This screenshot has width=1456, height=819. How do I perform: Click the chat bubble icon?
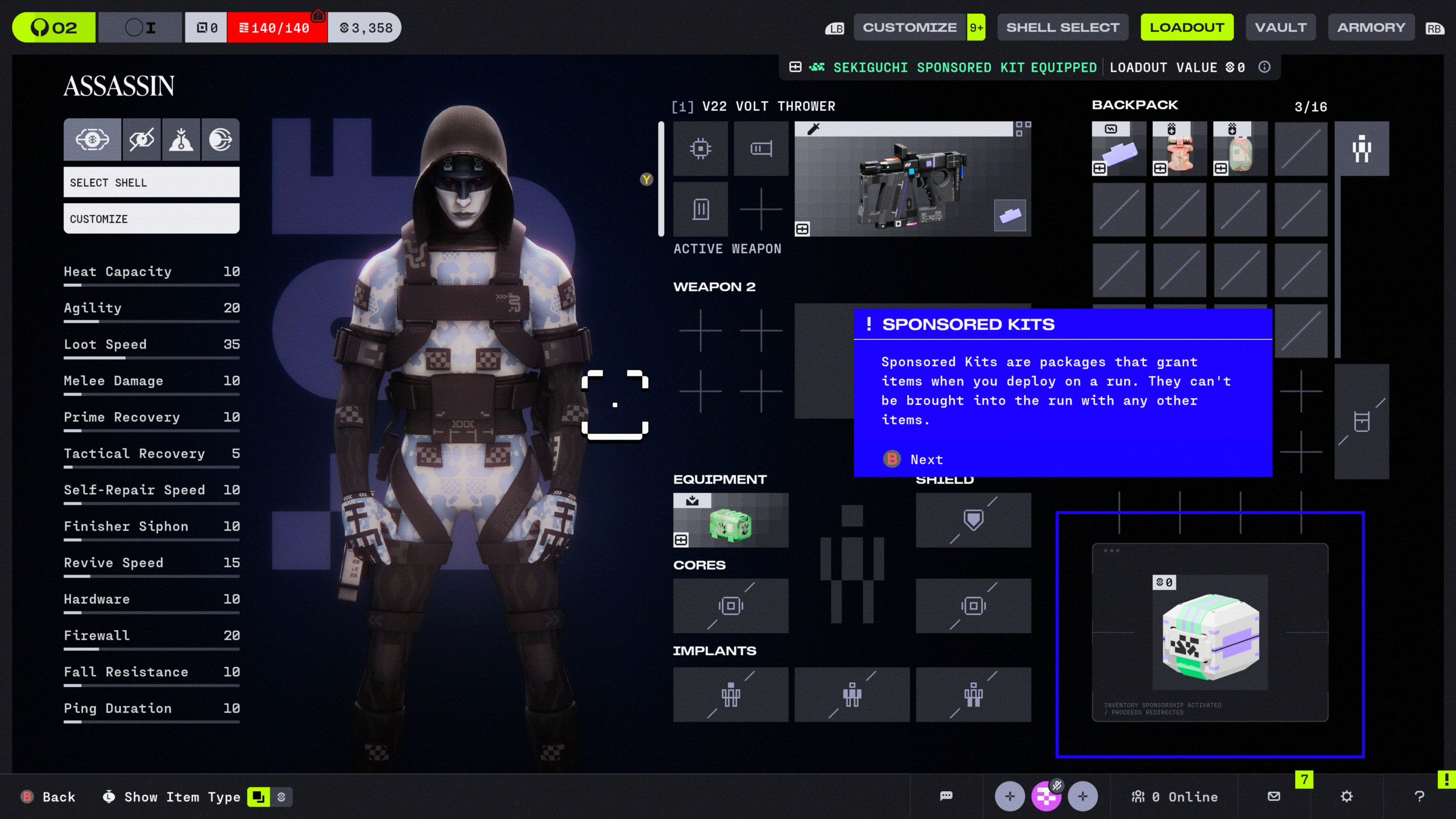[x=946, y=796]
